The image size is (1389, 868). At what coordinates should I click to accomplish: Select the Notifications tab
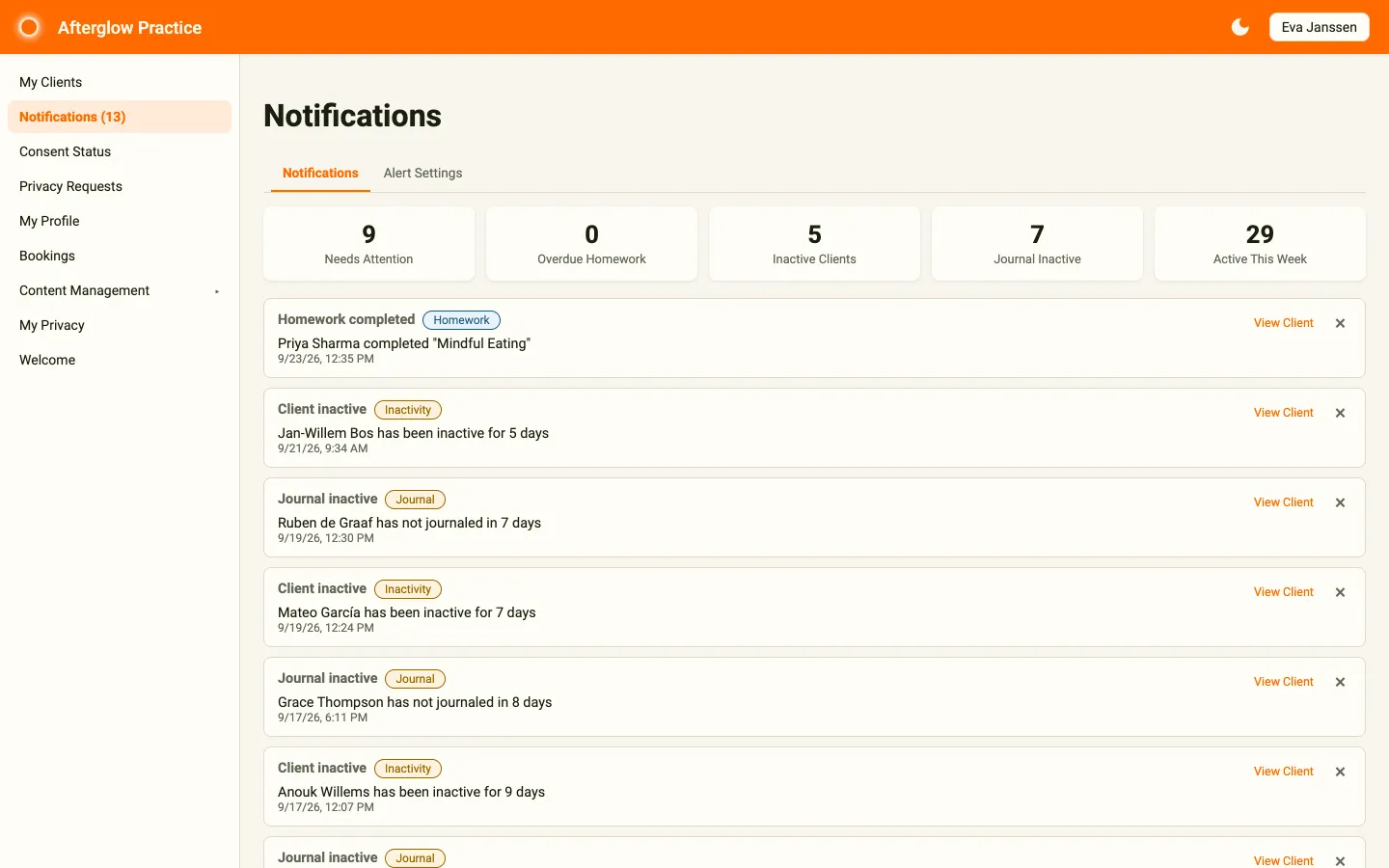[320, 174]
